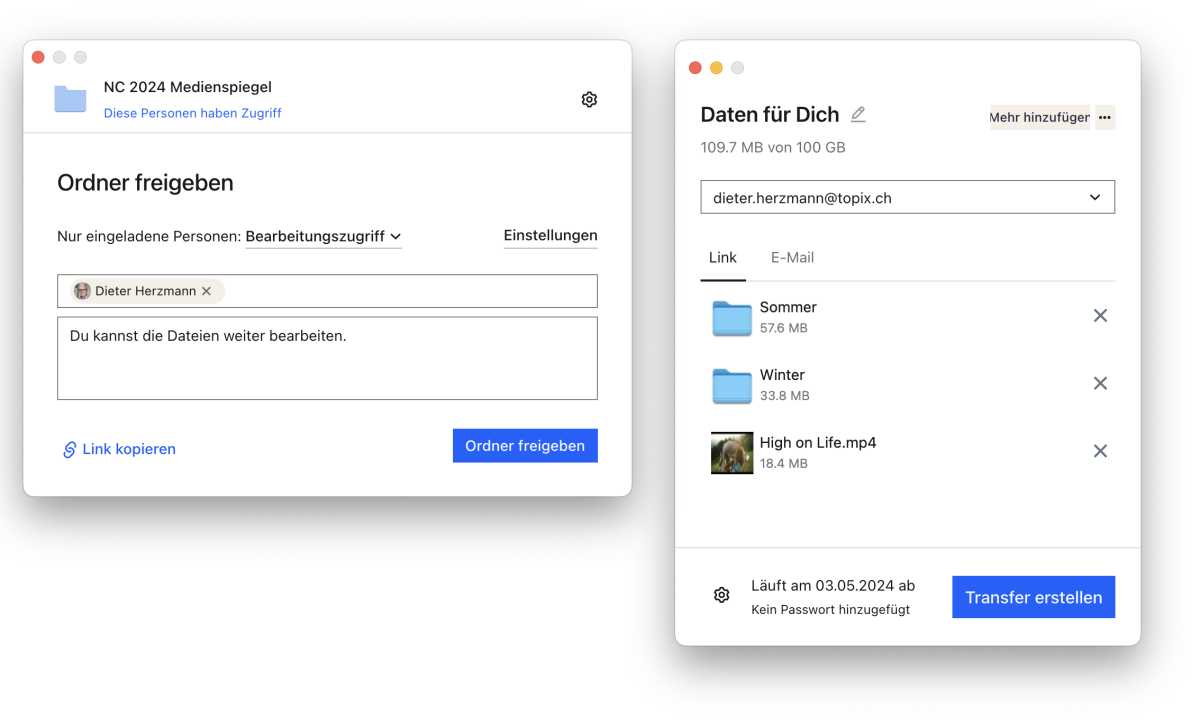Screen dimensions: 1200x724
Task: Click the Sommer folder icon
Action: click(x=732, y=317)
